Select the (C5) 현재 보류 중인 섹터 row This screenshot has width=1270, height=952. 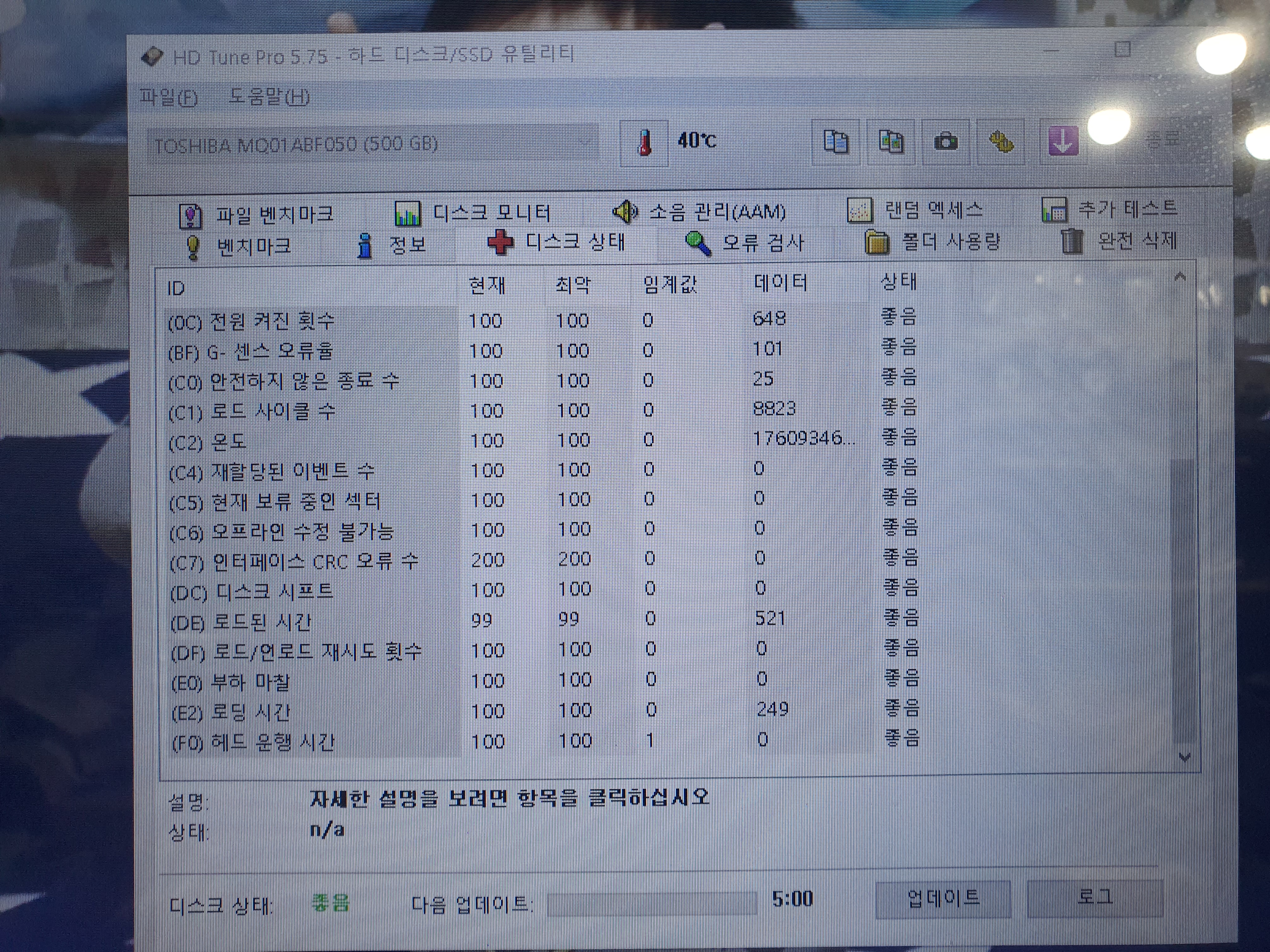(x=543, y=500)
